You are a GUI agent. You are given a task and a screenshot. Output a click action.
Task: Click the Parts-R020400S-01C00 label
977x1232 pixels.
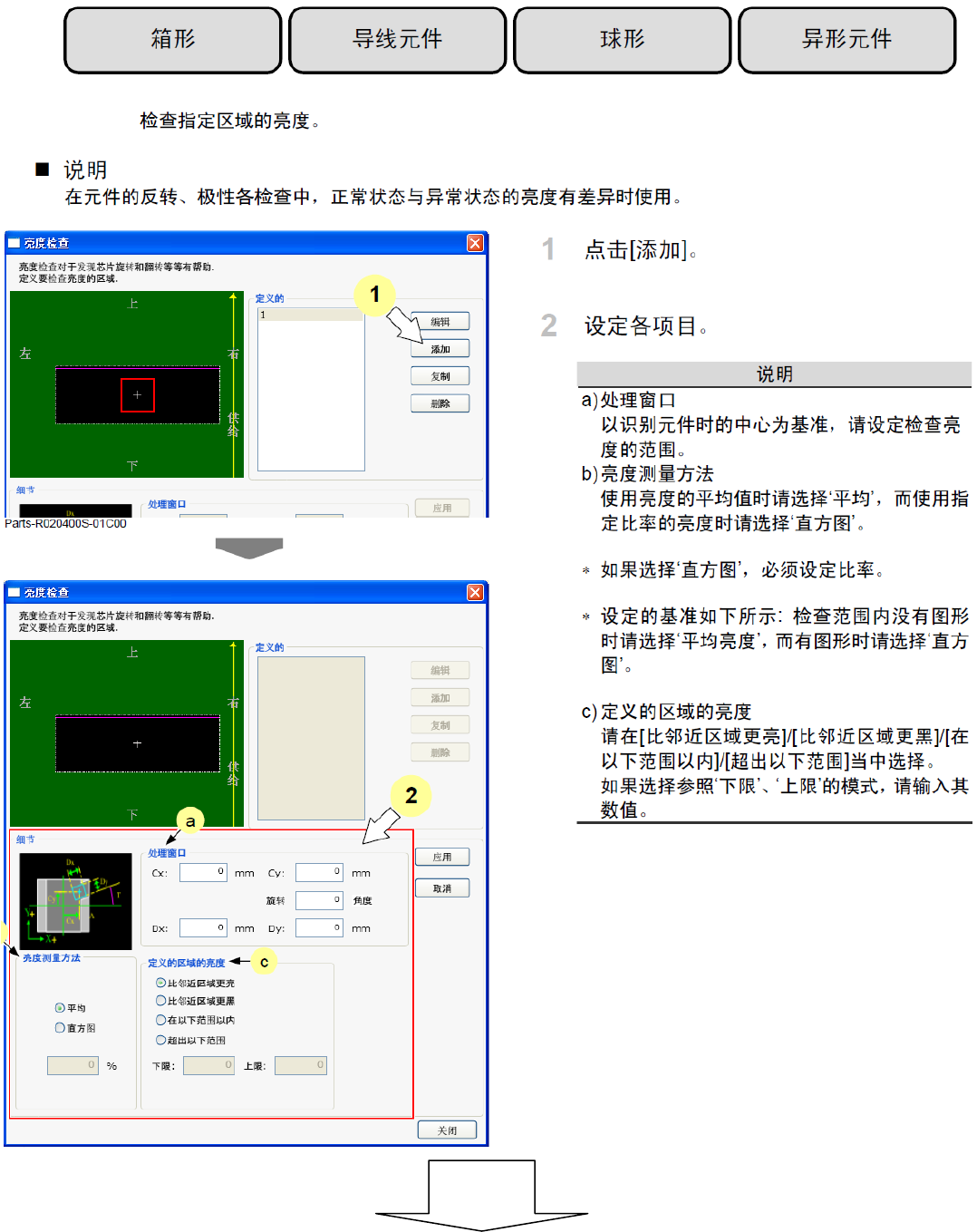point(65,524)
